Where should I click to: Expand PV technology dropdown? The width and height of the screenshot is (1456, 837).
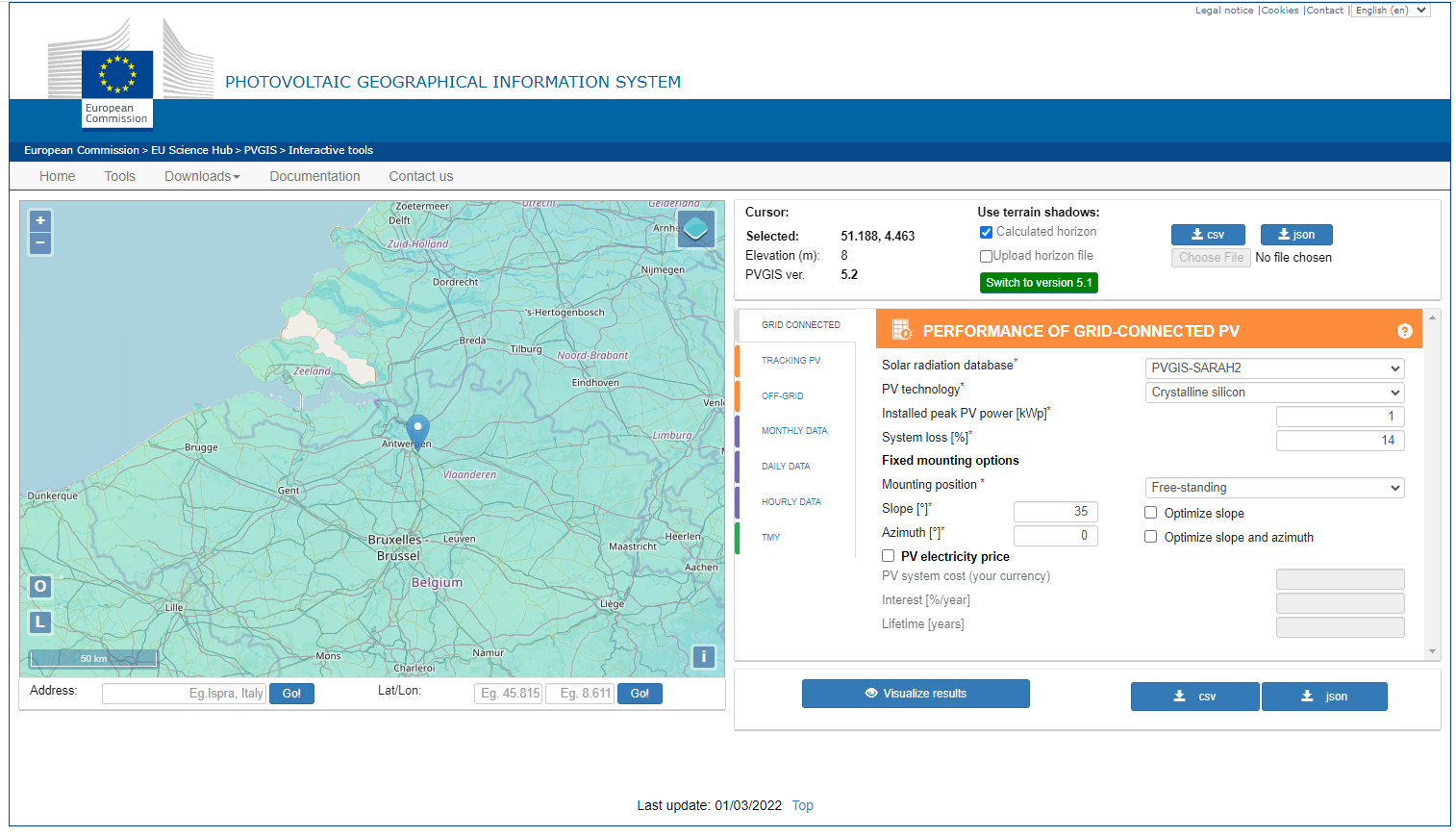coord(1274,393)
